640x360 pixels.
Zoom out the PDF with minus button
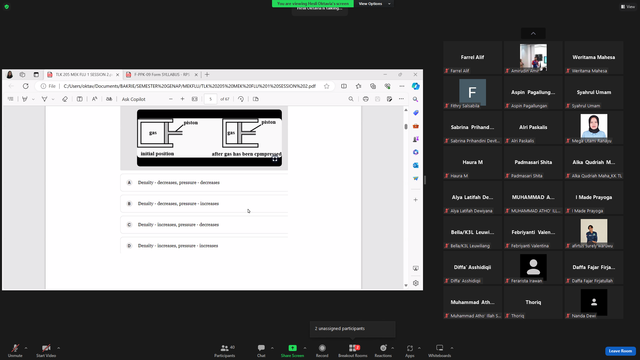171,99
